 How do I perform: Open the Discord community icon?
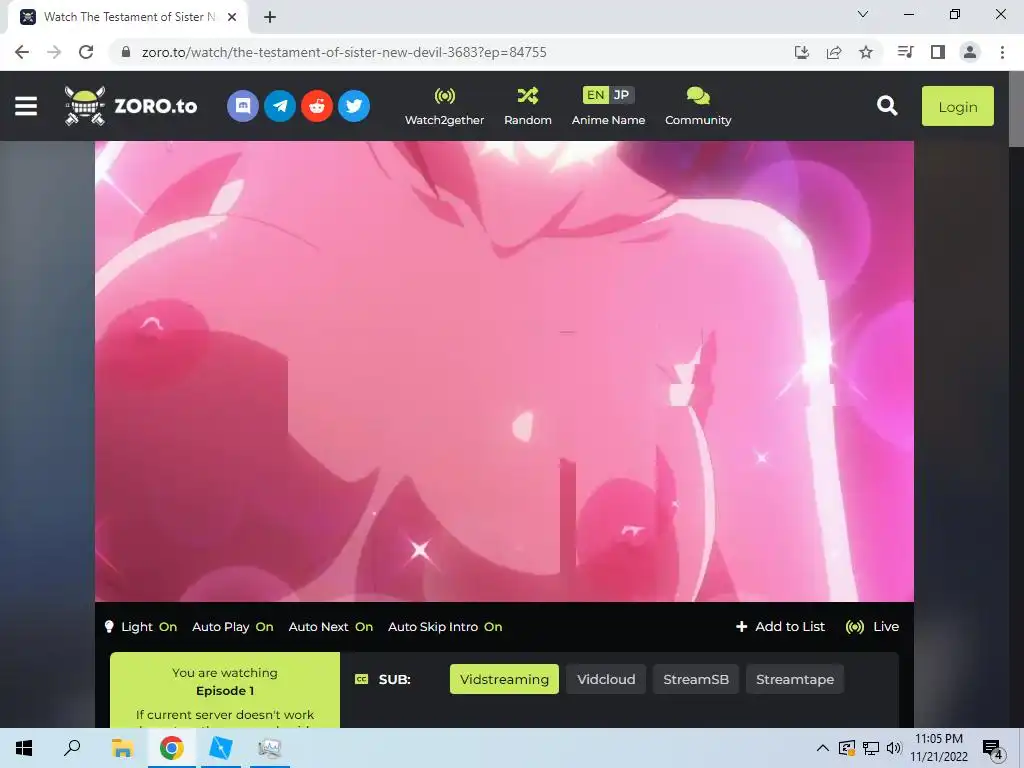[x=243, y=106]
